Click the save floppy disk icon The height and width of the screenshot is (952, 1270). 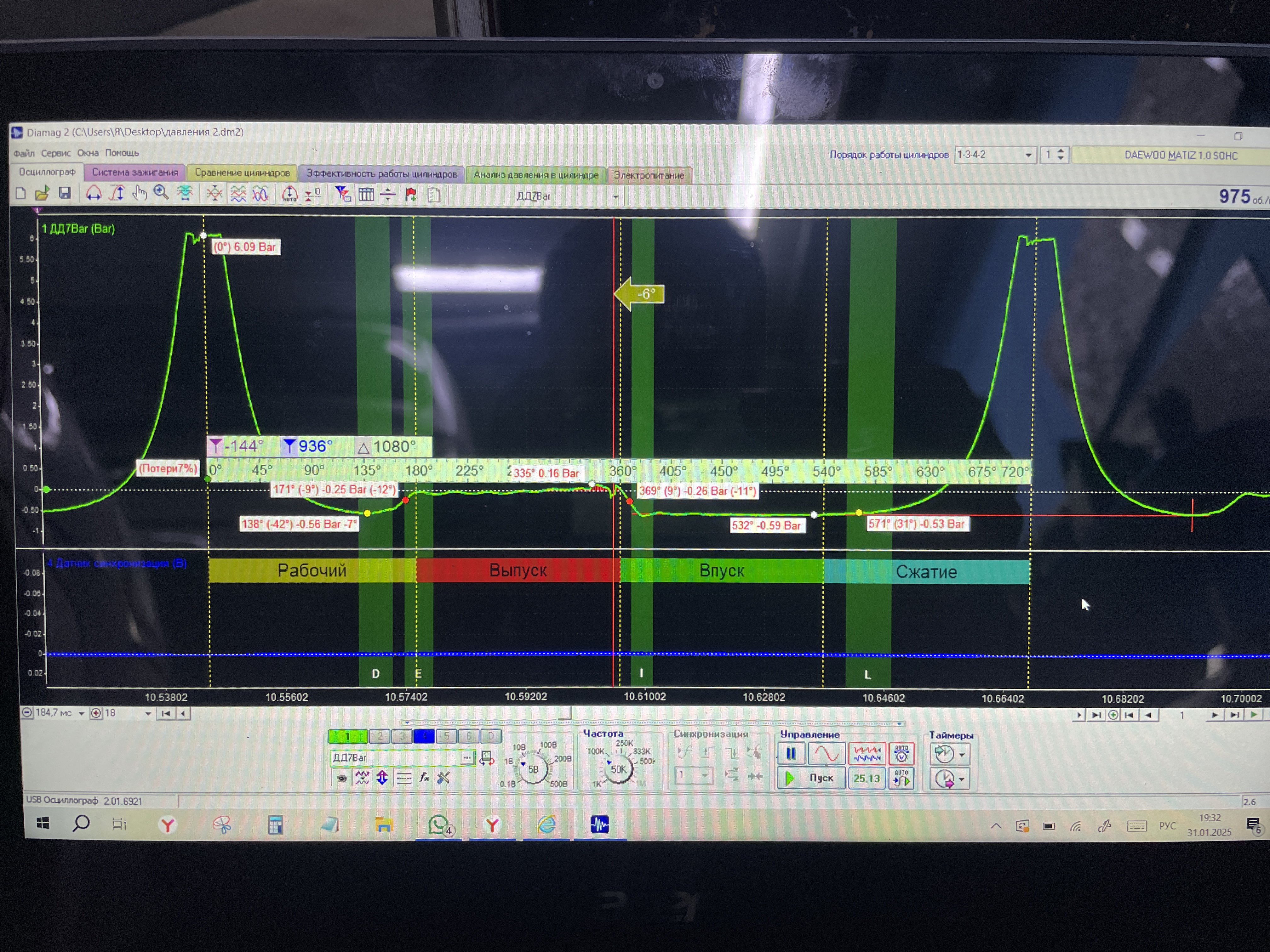coord(64,193)
